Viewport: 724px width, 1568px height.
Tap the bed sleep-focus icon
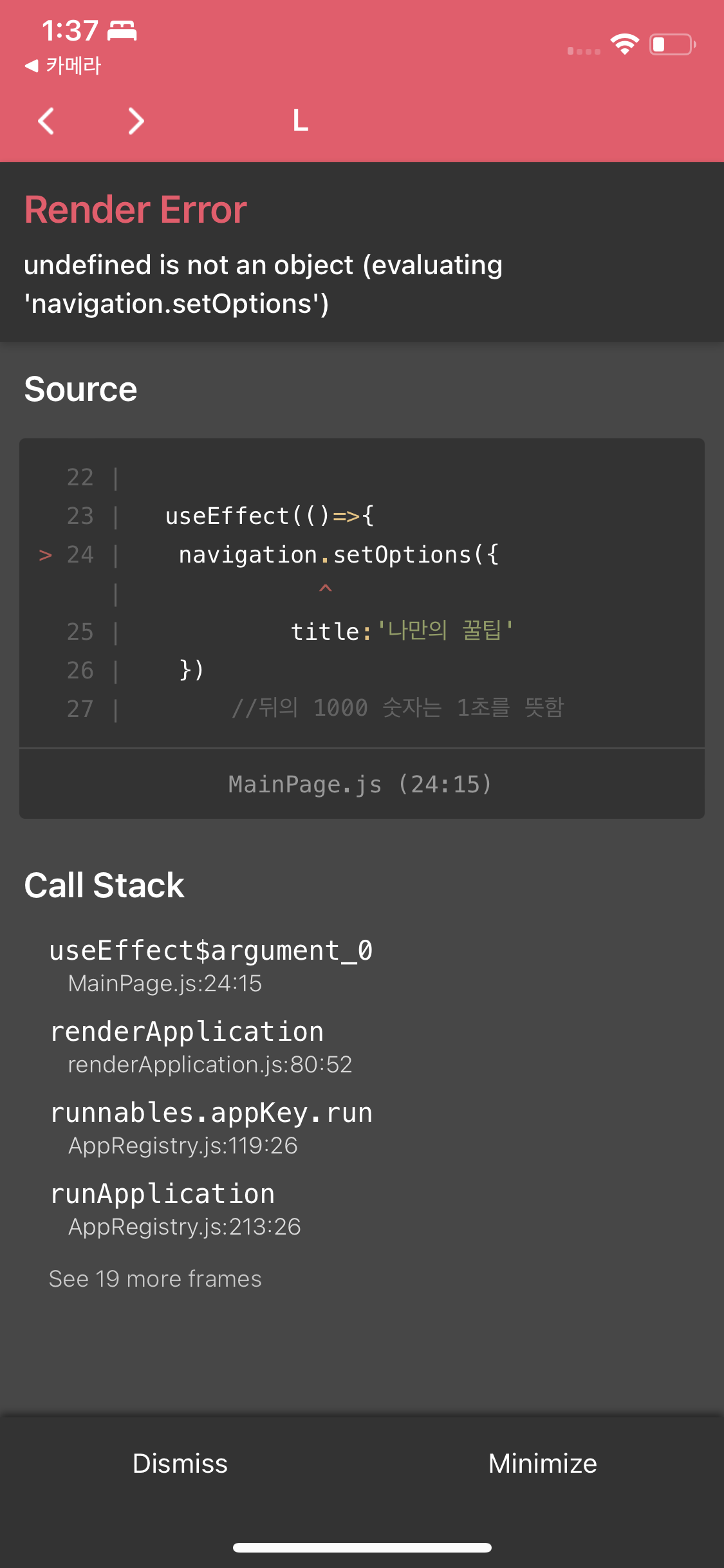tap(122, 30)
